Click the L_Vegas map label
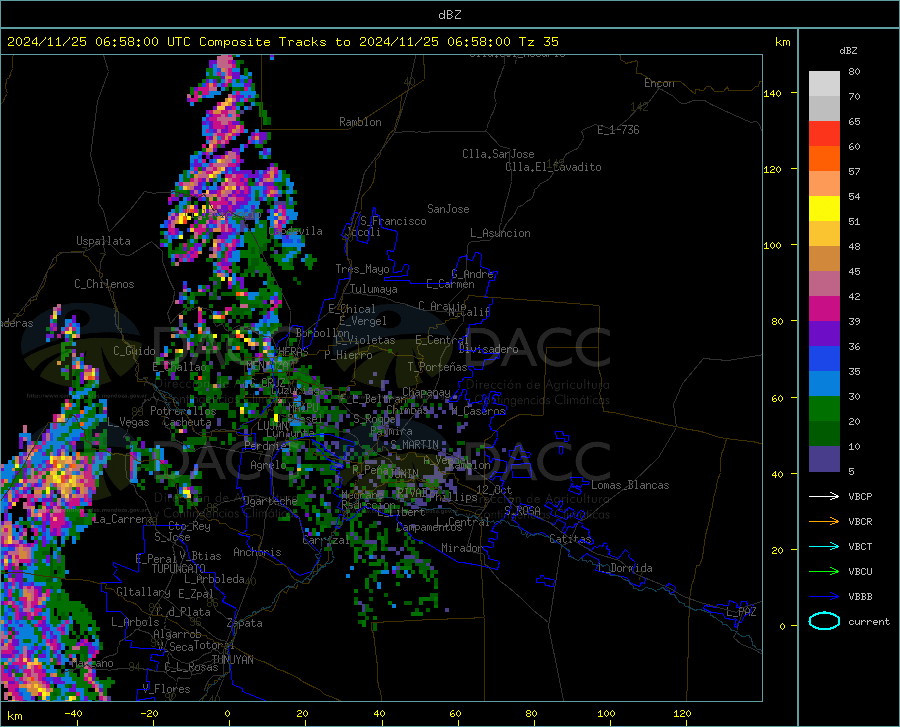Screen dimensions: 900x727 click(x=128, y=422)
